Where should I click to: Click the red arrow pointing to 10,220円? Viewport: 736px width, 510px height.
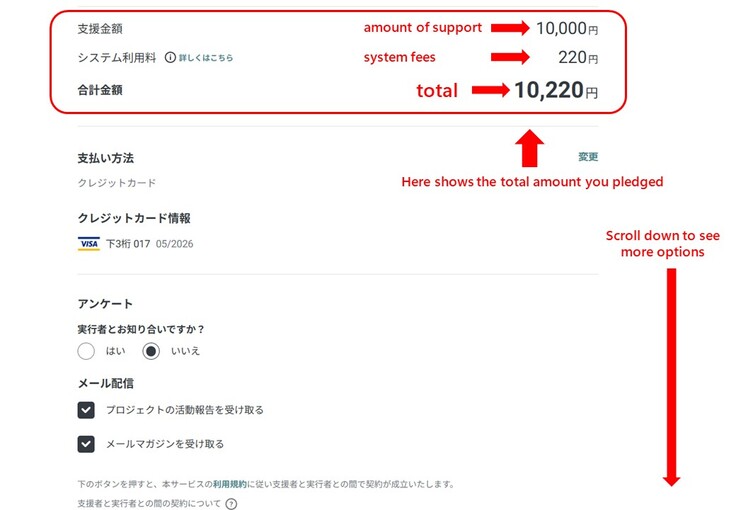point(490,91)
